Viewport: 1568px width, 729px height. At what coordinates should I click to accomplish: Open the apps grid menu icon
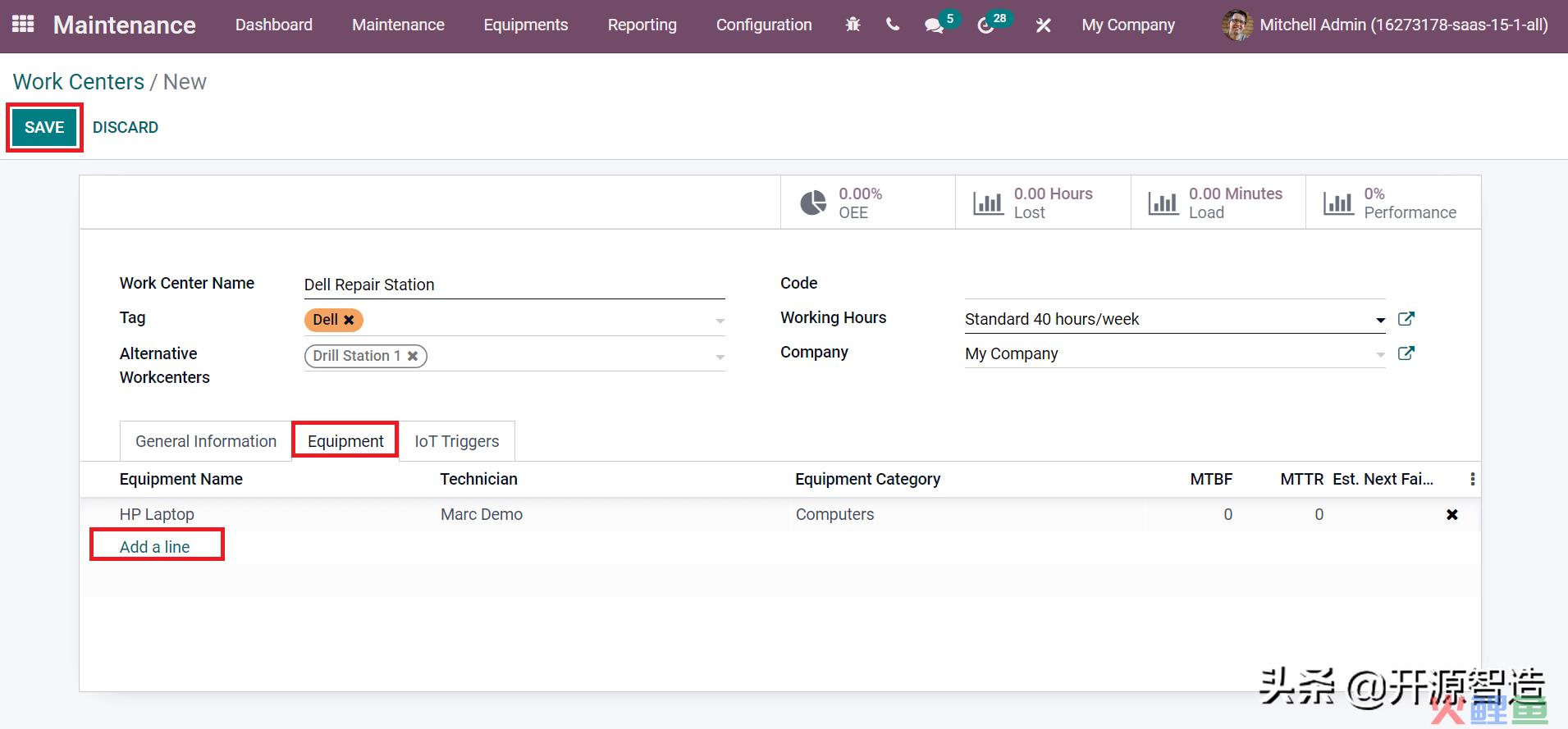(23, 25)
